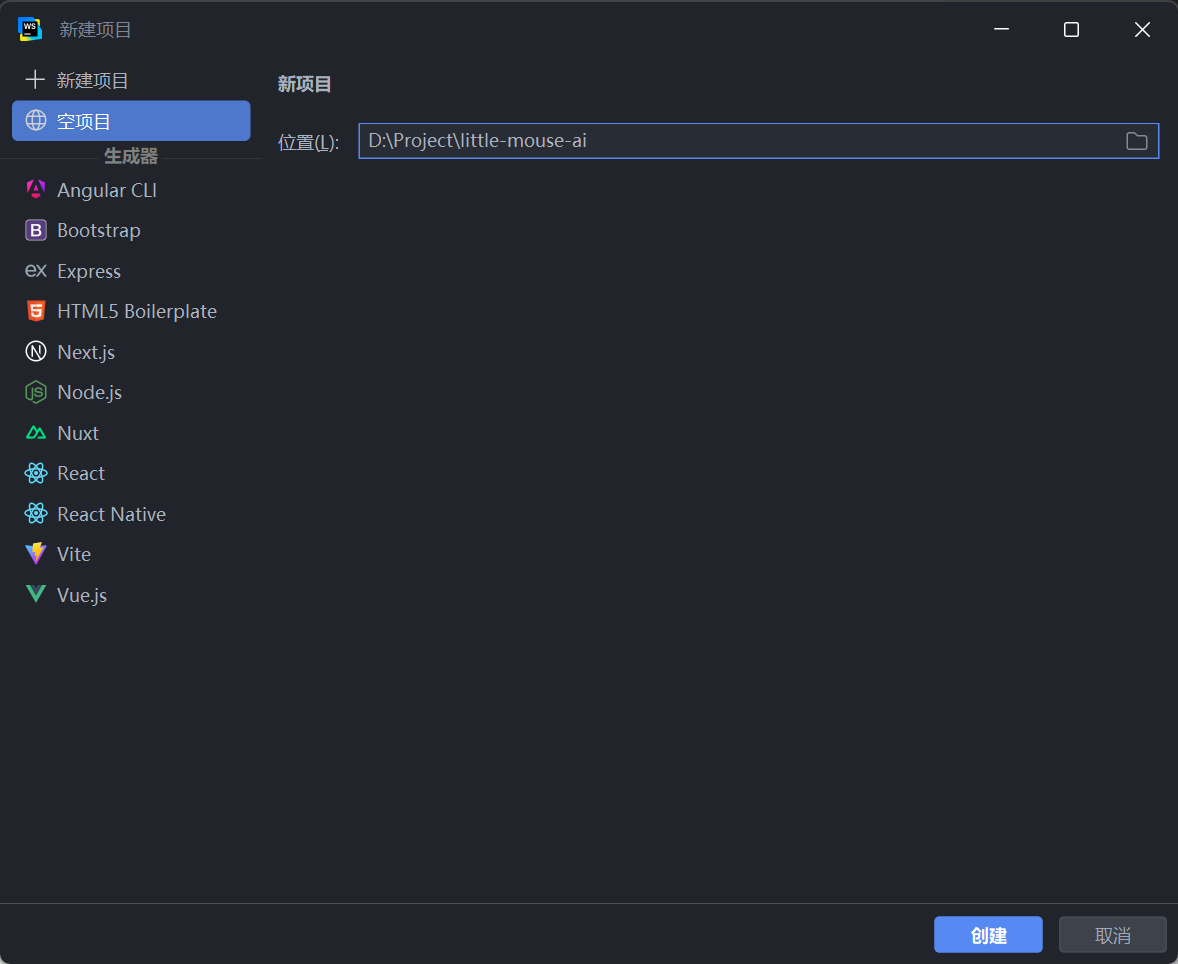Click the Bootstrap B icon
The height and width of the screenshot is (964, 1178).
click(x=36, y=230)
